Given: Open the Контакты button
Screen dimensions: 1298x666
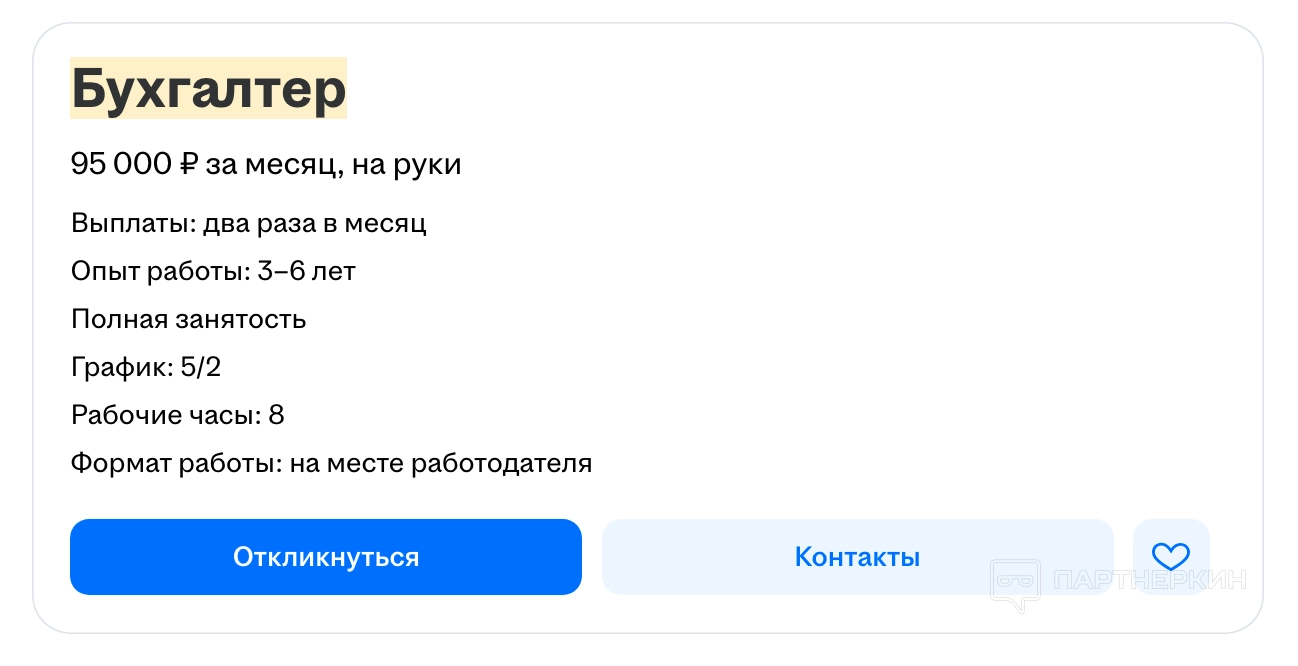Looking at the screenshot, I should click(857, 557).
